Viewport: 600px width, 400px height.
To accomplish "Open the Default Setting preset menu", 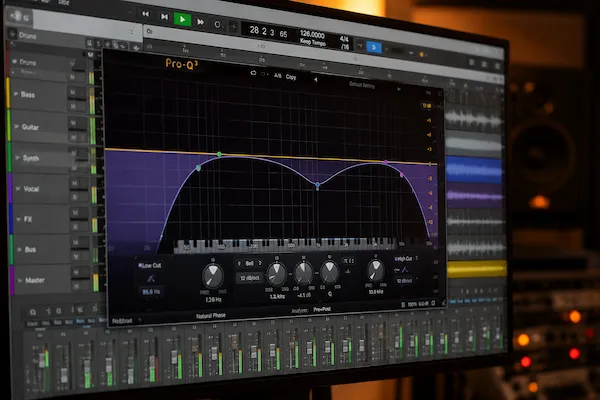I will [362, 85].
